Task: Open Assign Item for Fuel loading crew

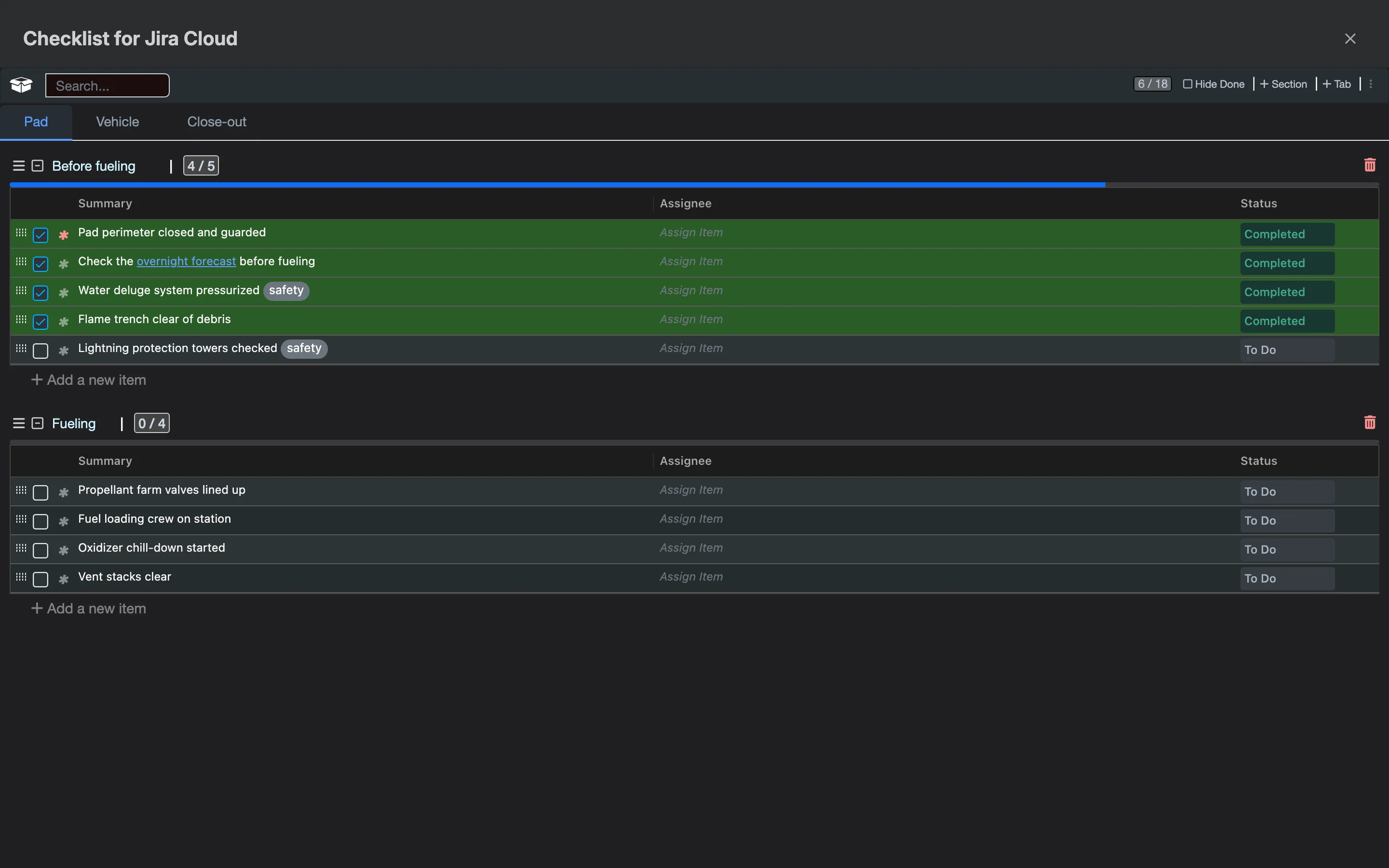Action: [x=691, y=518]
